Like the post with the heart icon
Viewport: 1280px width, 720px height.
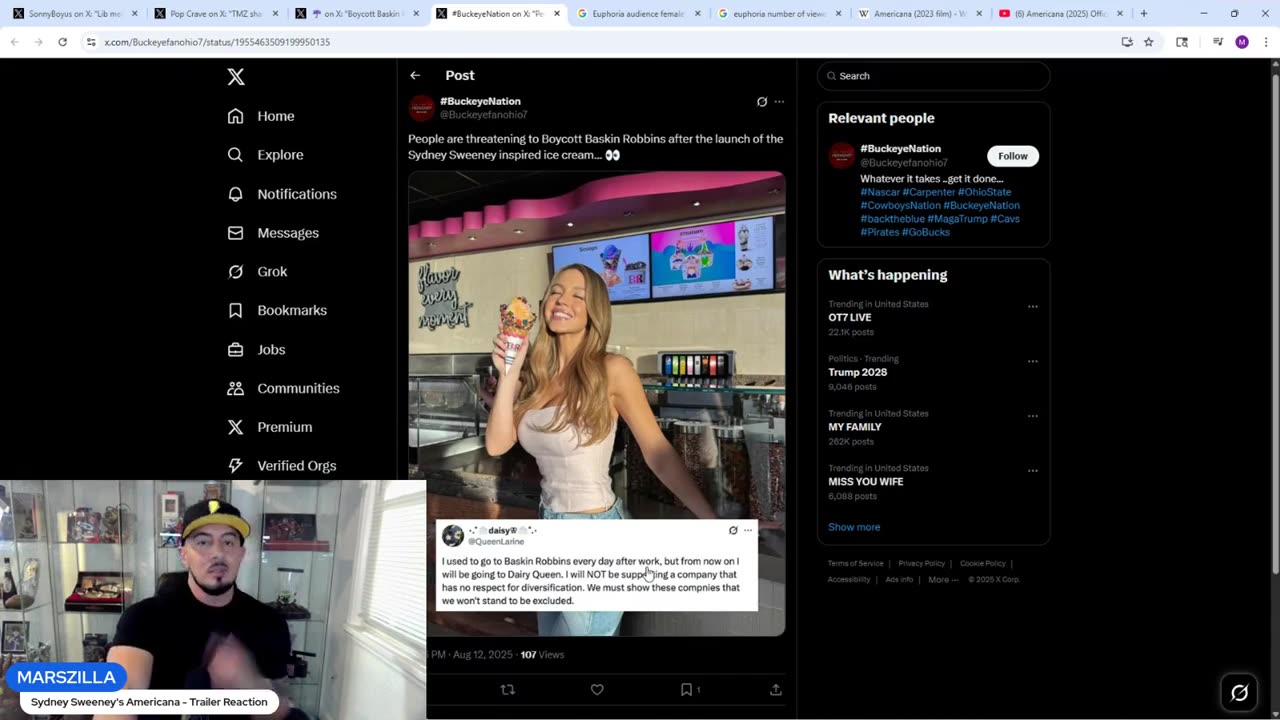coord(597,690)
